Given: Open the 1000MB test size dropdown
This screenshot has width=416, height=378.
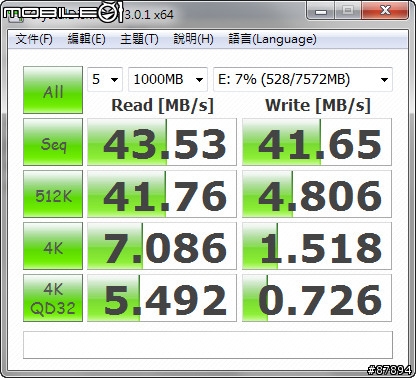Looking at the screenshot, I should (168, 79).
